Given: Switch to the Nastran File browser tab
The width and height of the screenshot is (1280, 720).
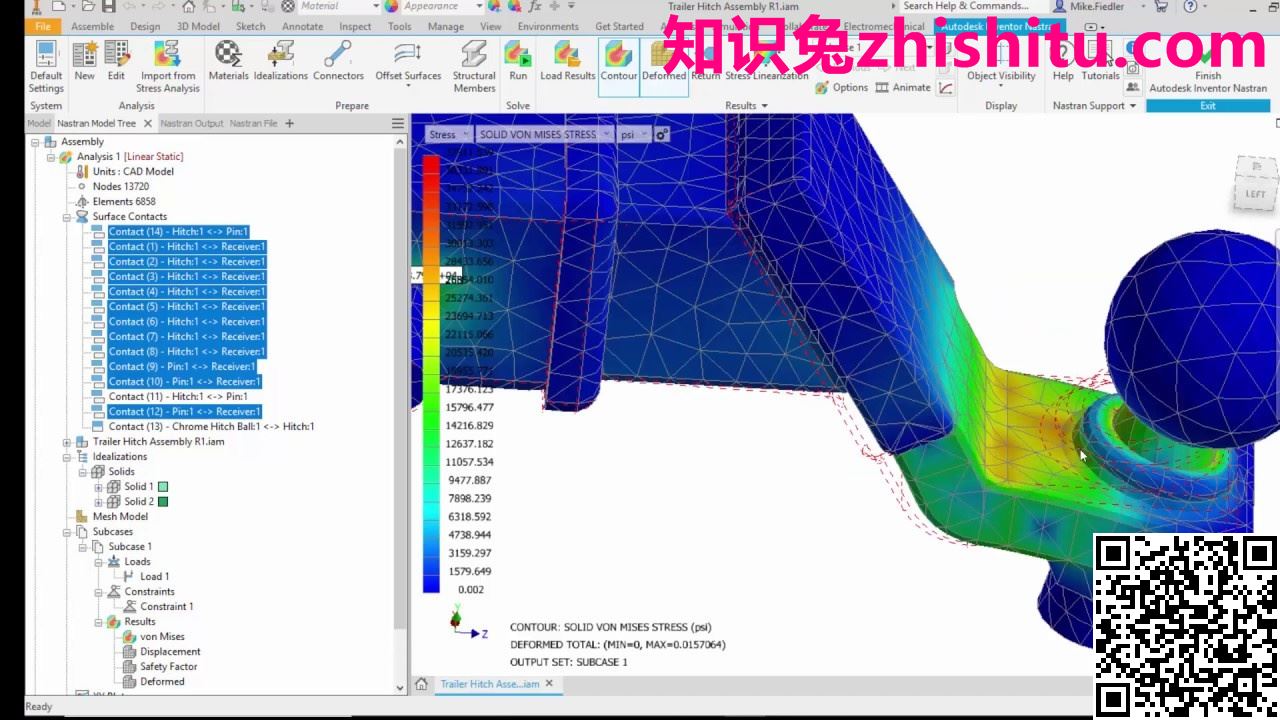Looking at the screenshot, I should 253,123.
